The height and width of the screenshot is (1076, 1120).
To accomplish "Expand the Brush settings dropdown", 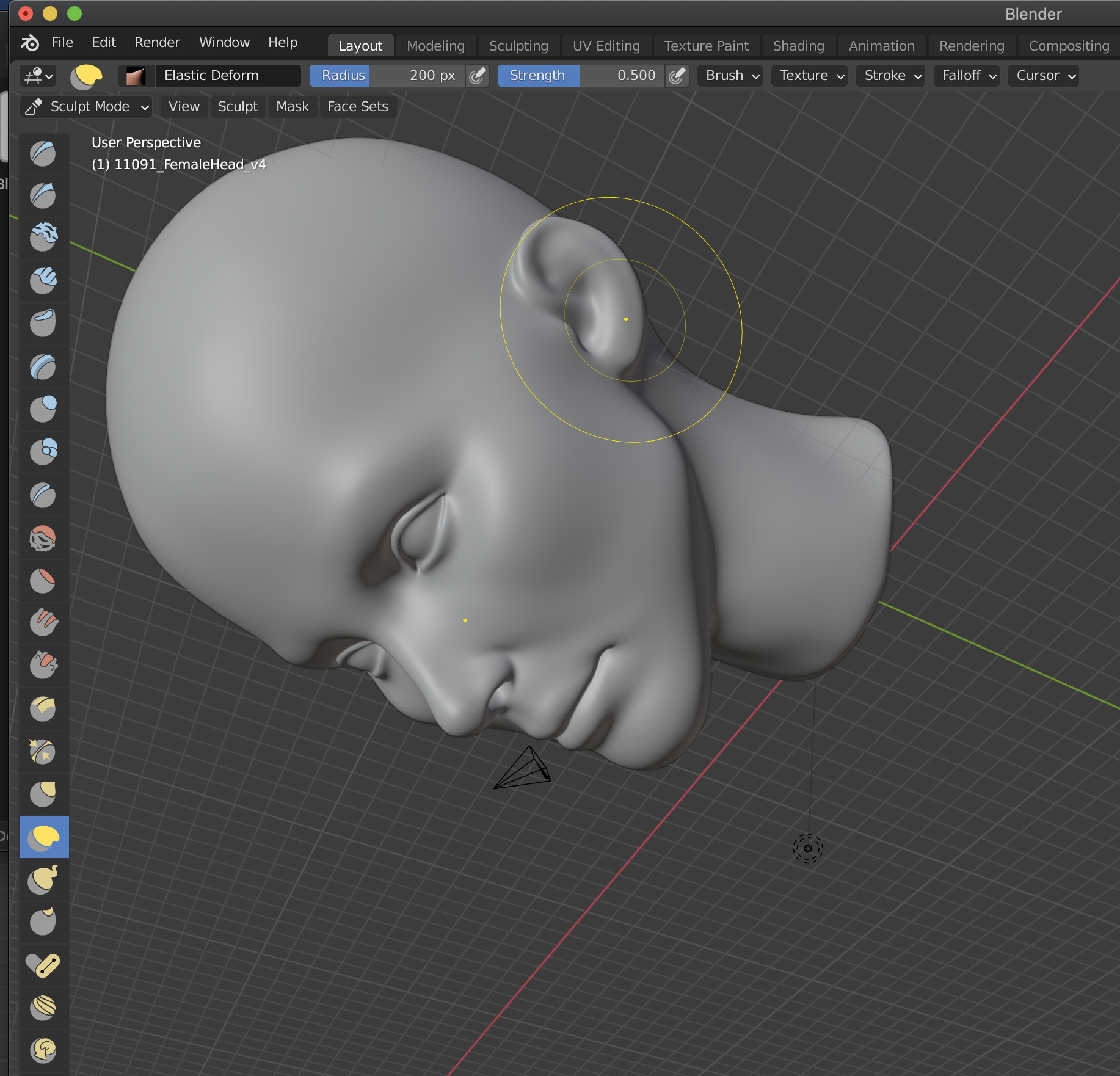I will coord(730,76).
